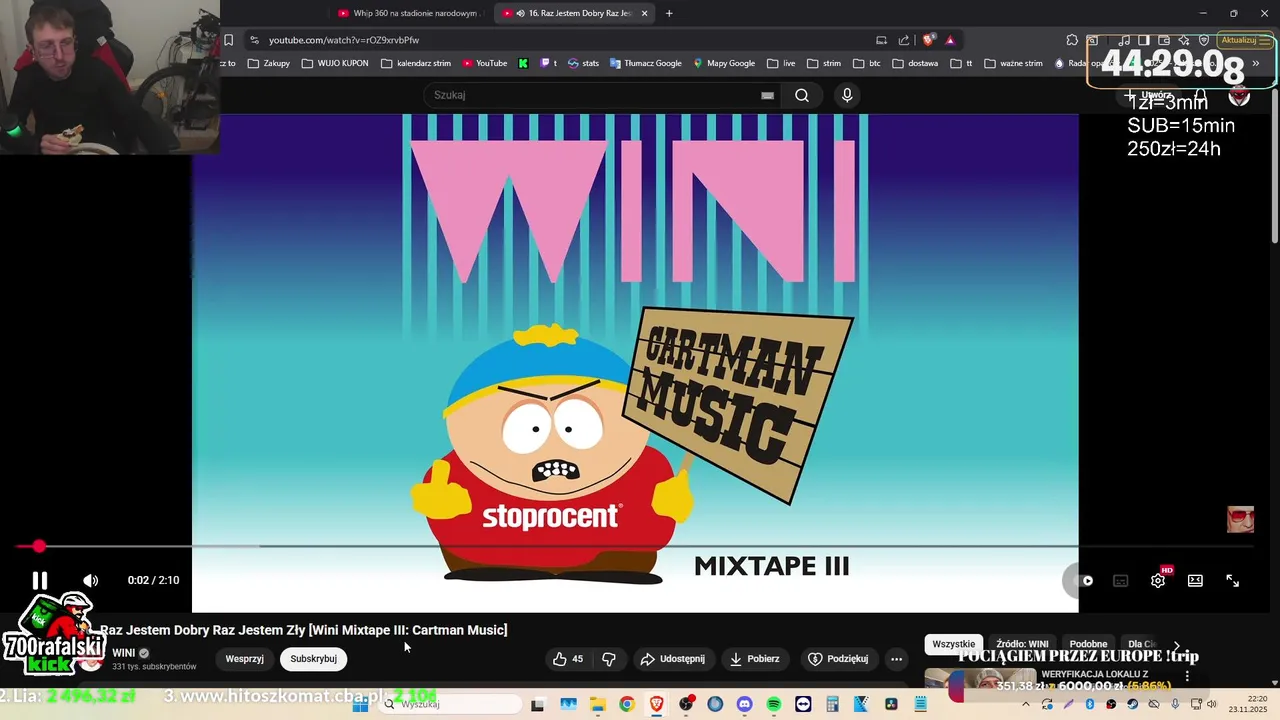Show more filter chips with the right arrow
1280x720 pixels.
pyautogui.click(x=1177, y=646)
